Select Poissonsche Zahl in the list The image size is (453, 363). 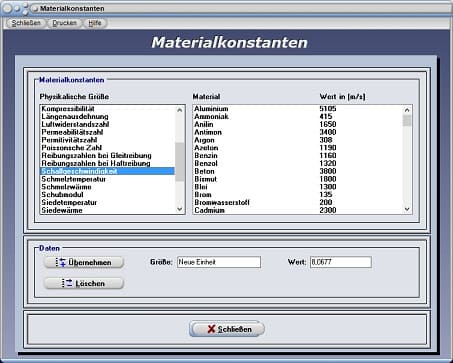[107, 148]
